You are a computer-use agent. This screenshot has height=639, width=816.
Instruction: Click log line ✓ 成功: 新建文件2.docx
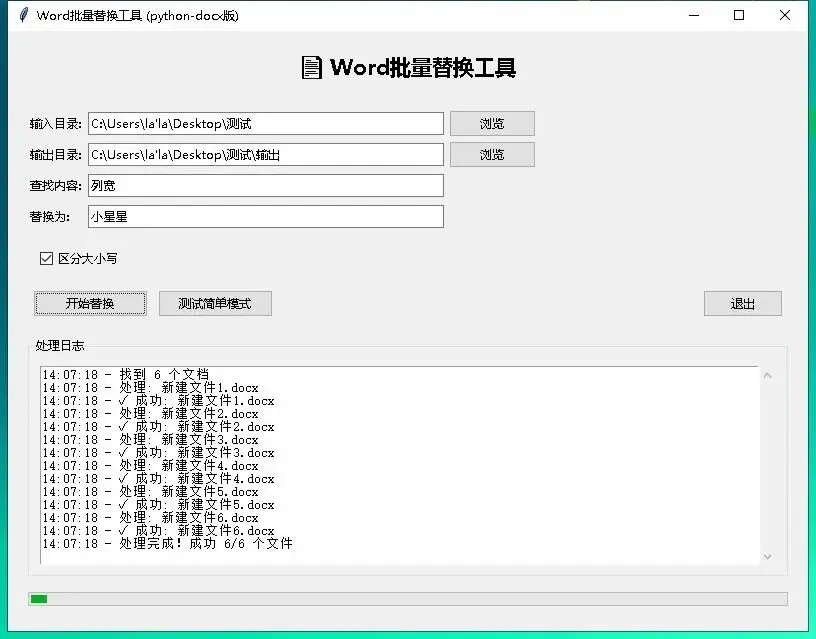tap(158, 427)
